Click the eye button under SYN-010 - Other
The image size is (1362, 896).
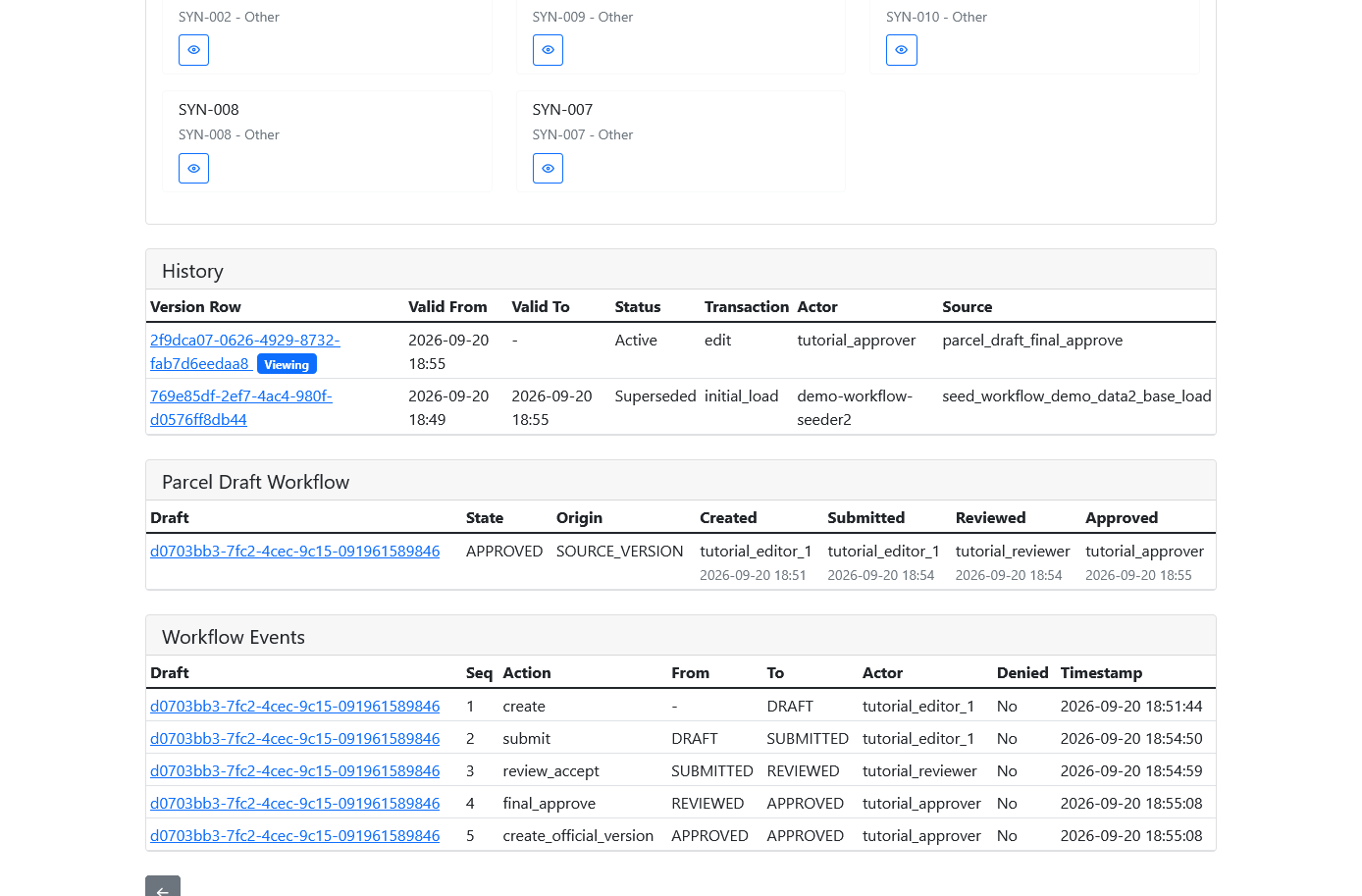[x=901, y=50]
